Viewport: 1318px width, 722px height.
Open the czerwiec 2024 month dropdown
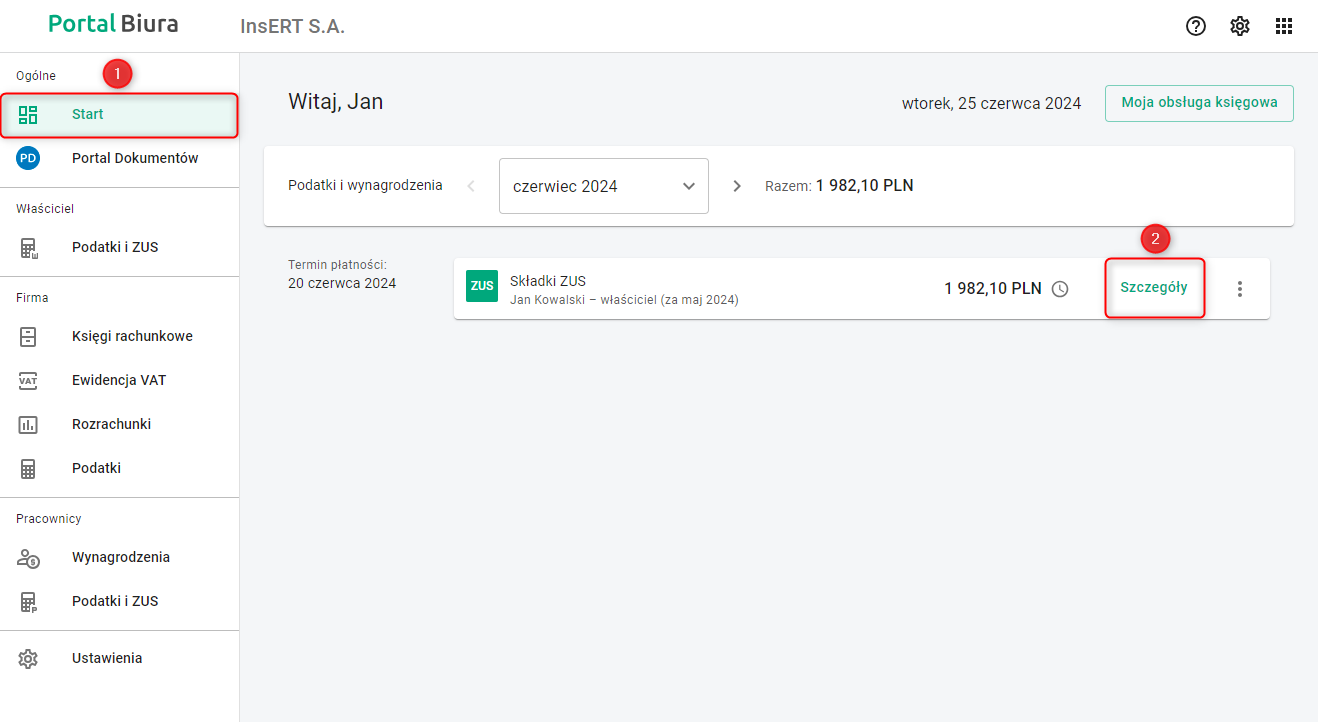click(x=604, y=186)
